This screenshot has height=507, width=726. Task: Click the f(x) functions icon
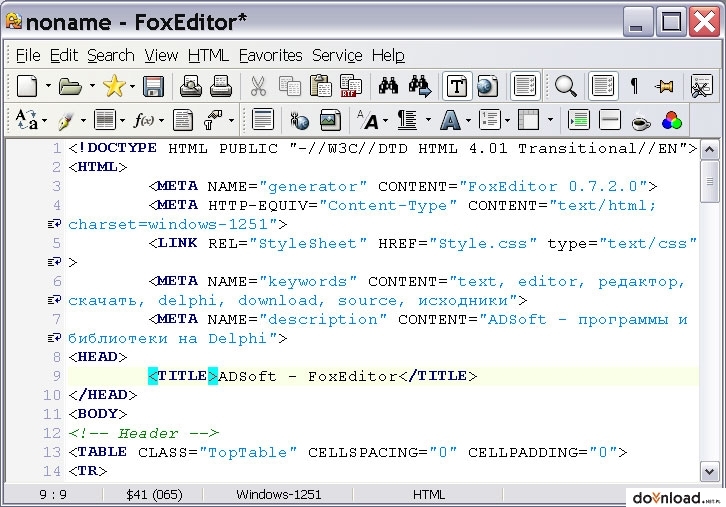144,121
